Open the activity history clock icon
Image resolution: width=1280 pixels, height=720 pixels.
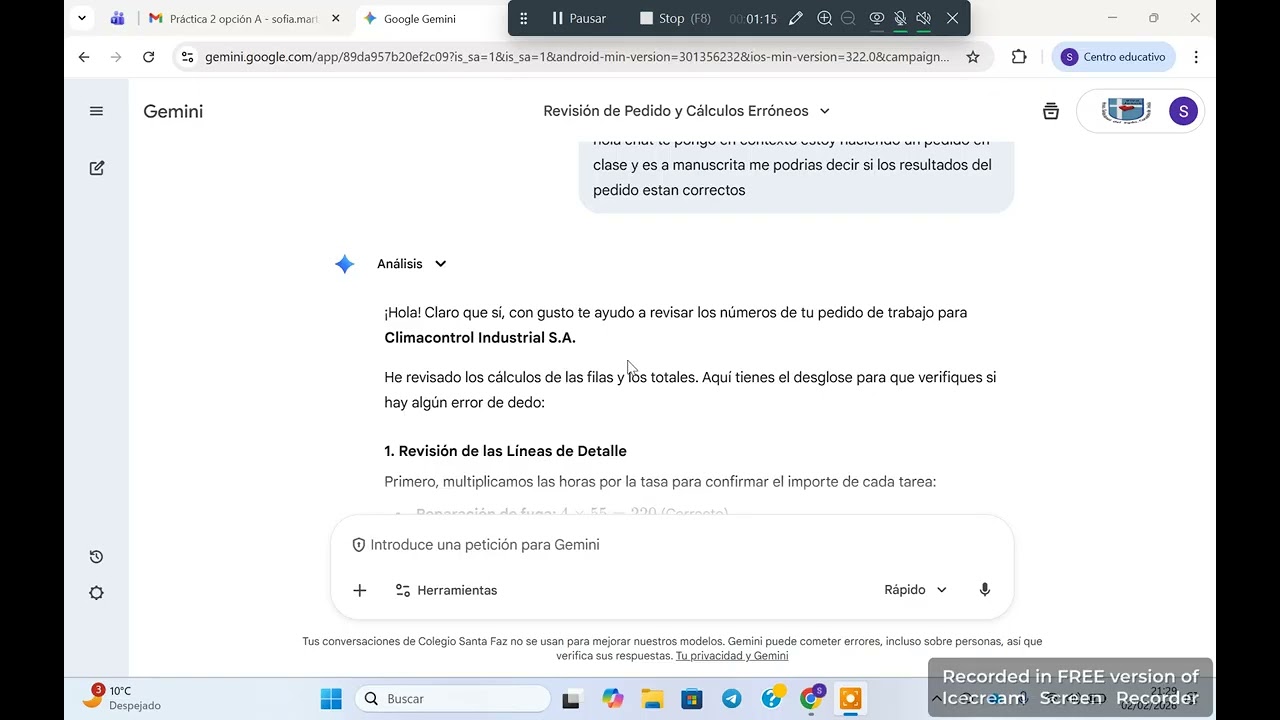tap(96, 557)
